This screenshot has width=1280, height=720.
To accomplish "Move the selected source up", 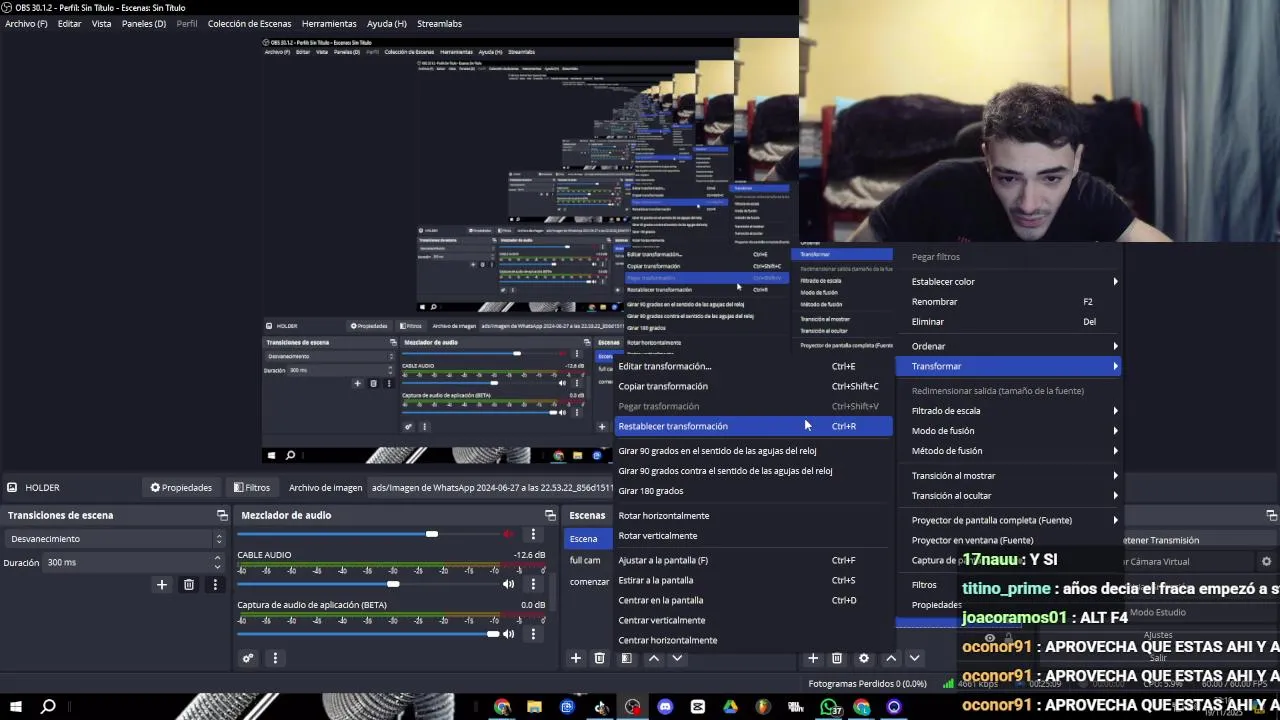I will coord(890,658).
